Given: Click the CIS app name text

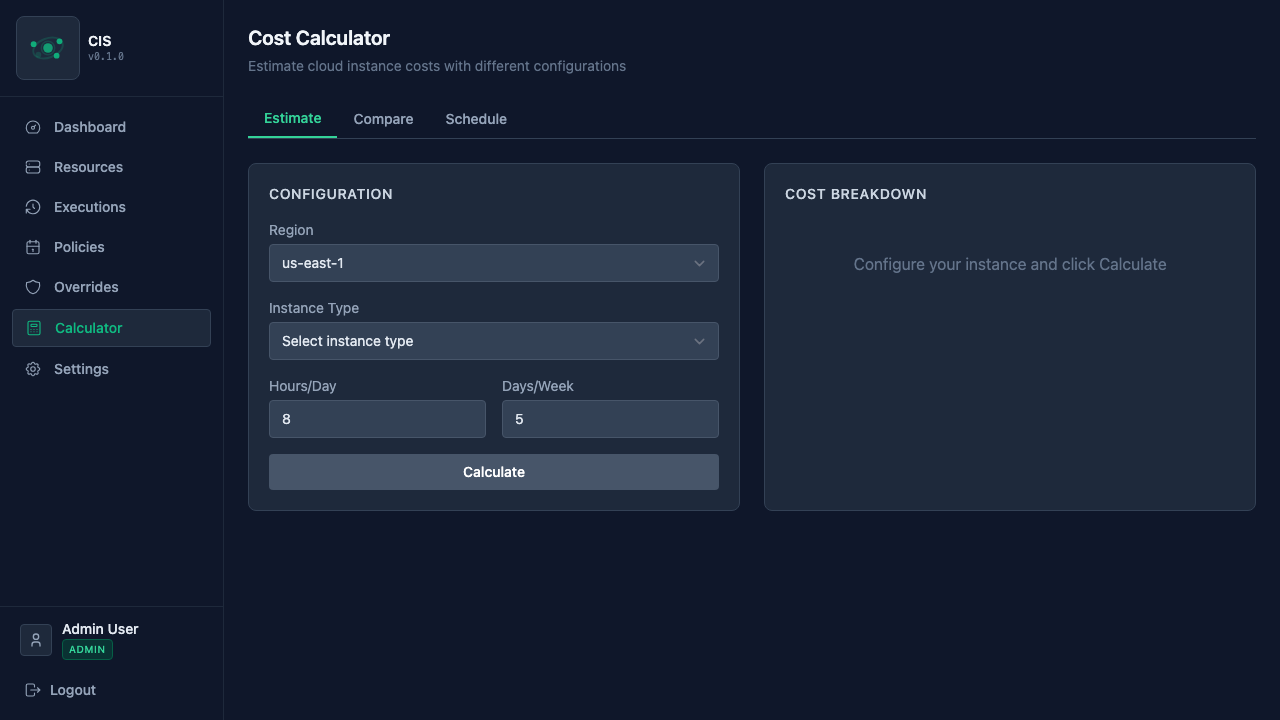Looking at the screenshot, I should (x=100, y=41).
